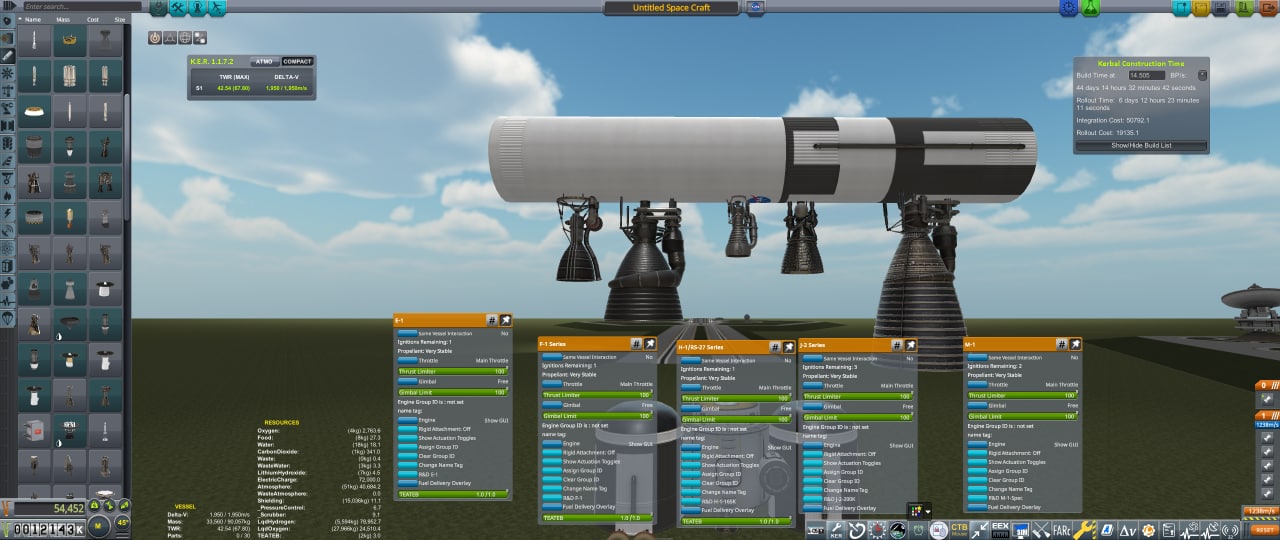
Task: Select the Re-root gizmo tool
Action: 200,37
